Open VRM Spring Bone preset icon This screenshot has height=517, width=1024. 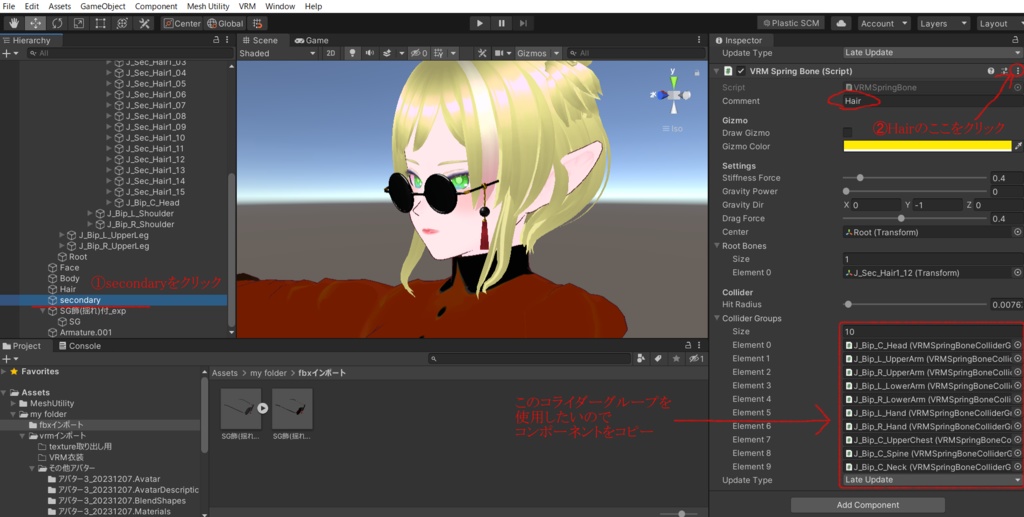pyautogui.click(x=1004, y=71)
